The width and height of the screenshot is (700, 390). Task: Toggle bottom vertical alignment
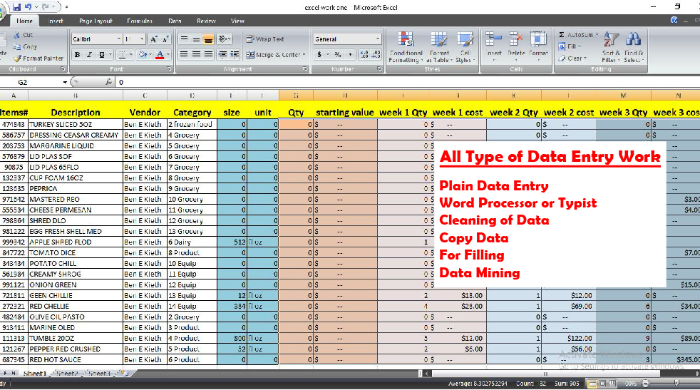pos(208,39)
